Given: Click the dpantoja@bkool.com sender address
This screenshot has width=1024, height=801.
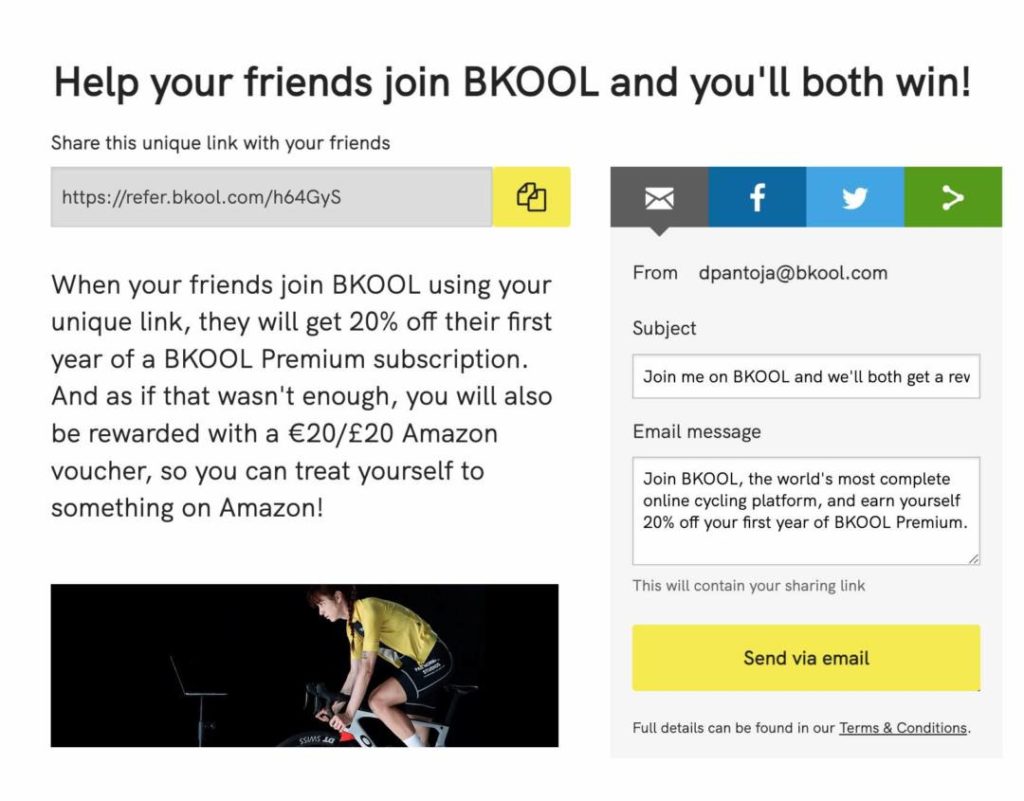Looking at the screenshot, I should 793,273.
